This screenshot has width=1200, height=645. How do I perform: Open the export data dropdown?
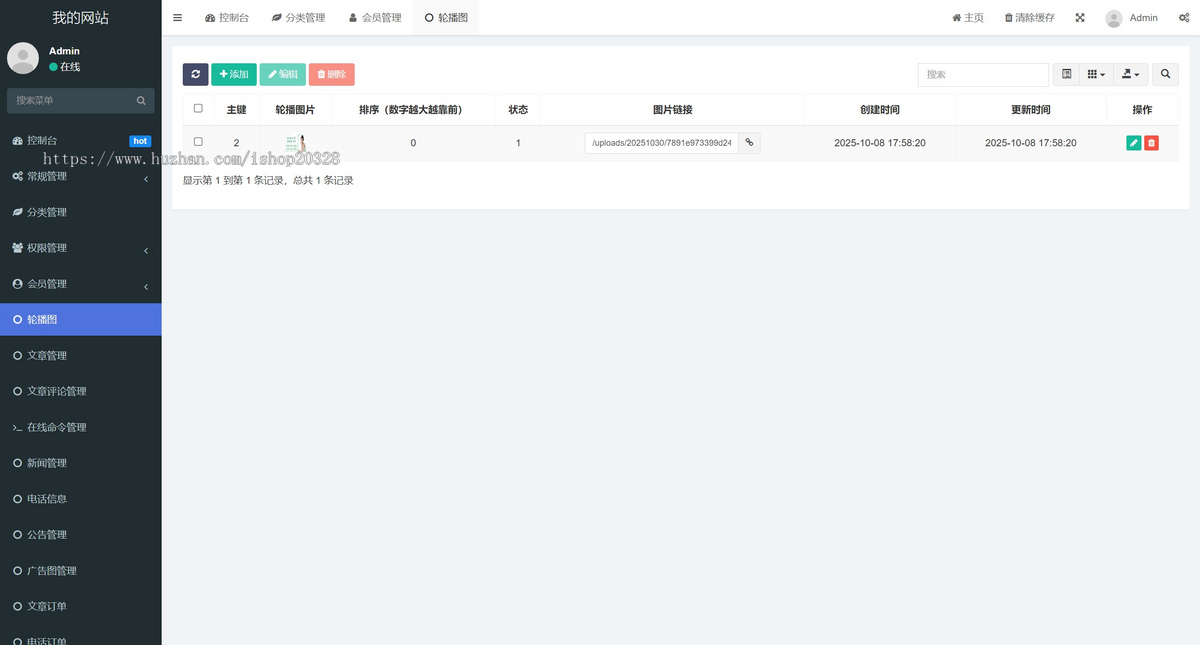pyautogui.click(x=1131, y=74)
